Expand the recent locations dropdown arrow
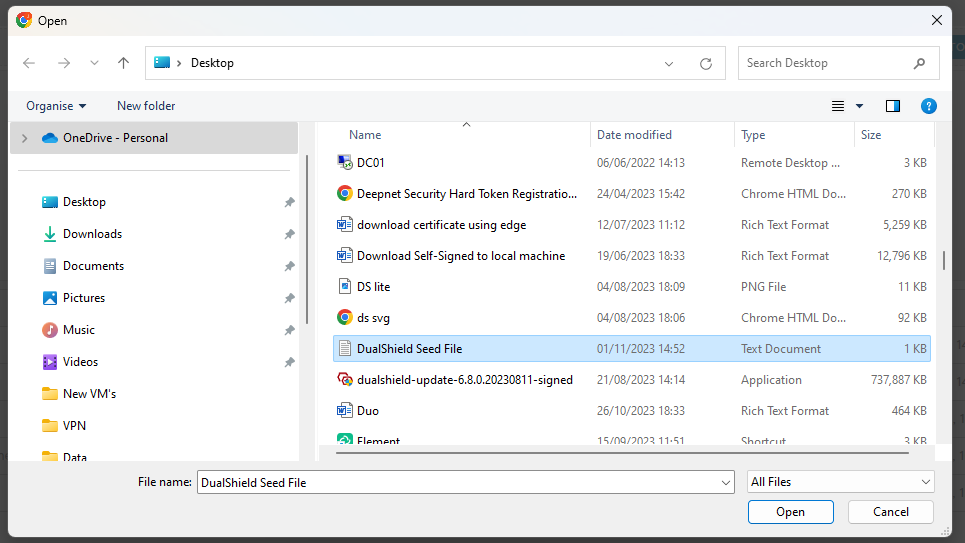 pos(94,63)
